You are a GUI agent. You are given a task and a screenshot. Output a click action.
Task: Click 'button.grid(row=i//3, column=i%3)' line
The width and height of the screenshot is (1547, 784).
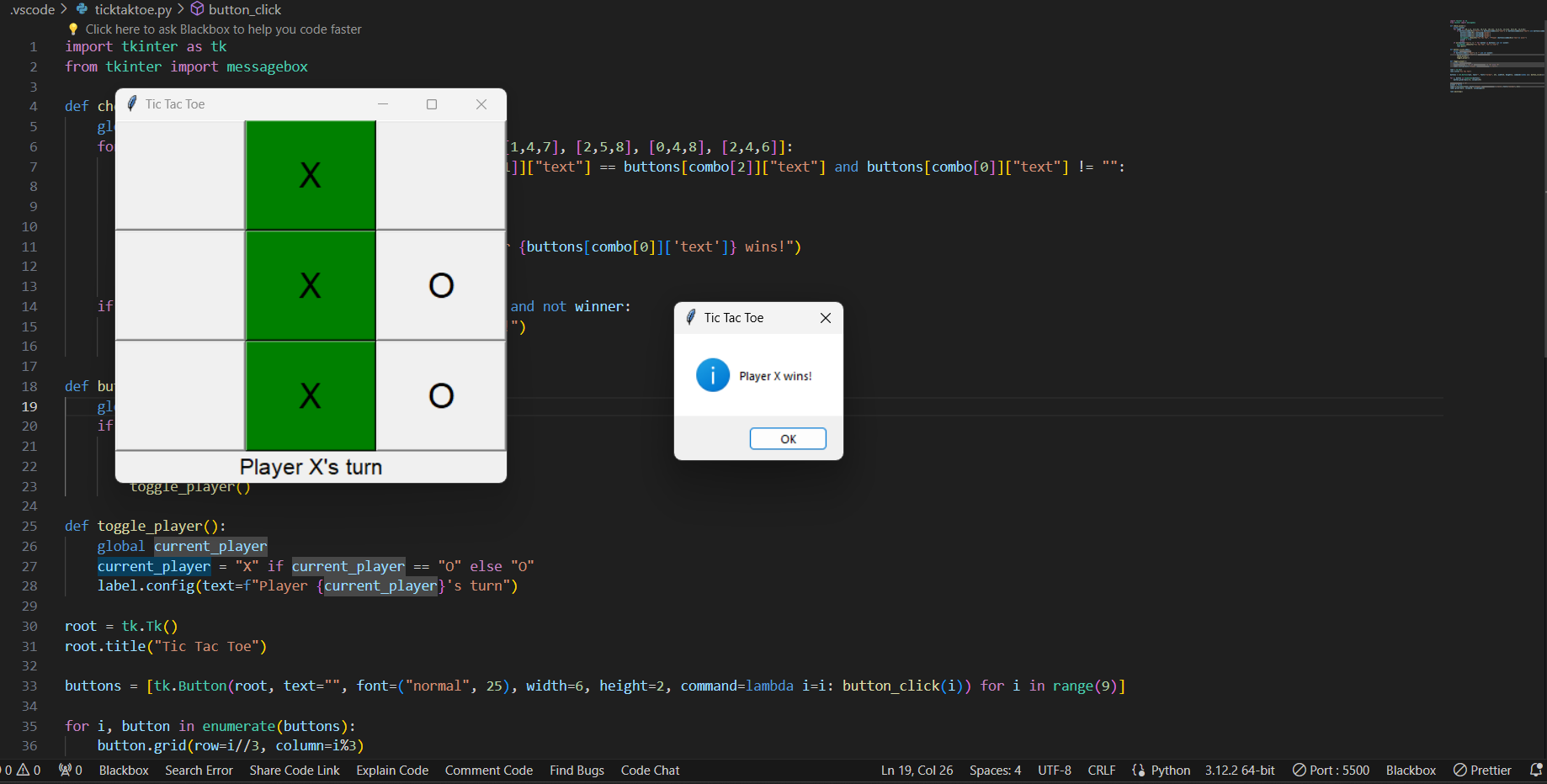(x=231, y=745)
